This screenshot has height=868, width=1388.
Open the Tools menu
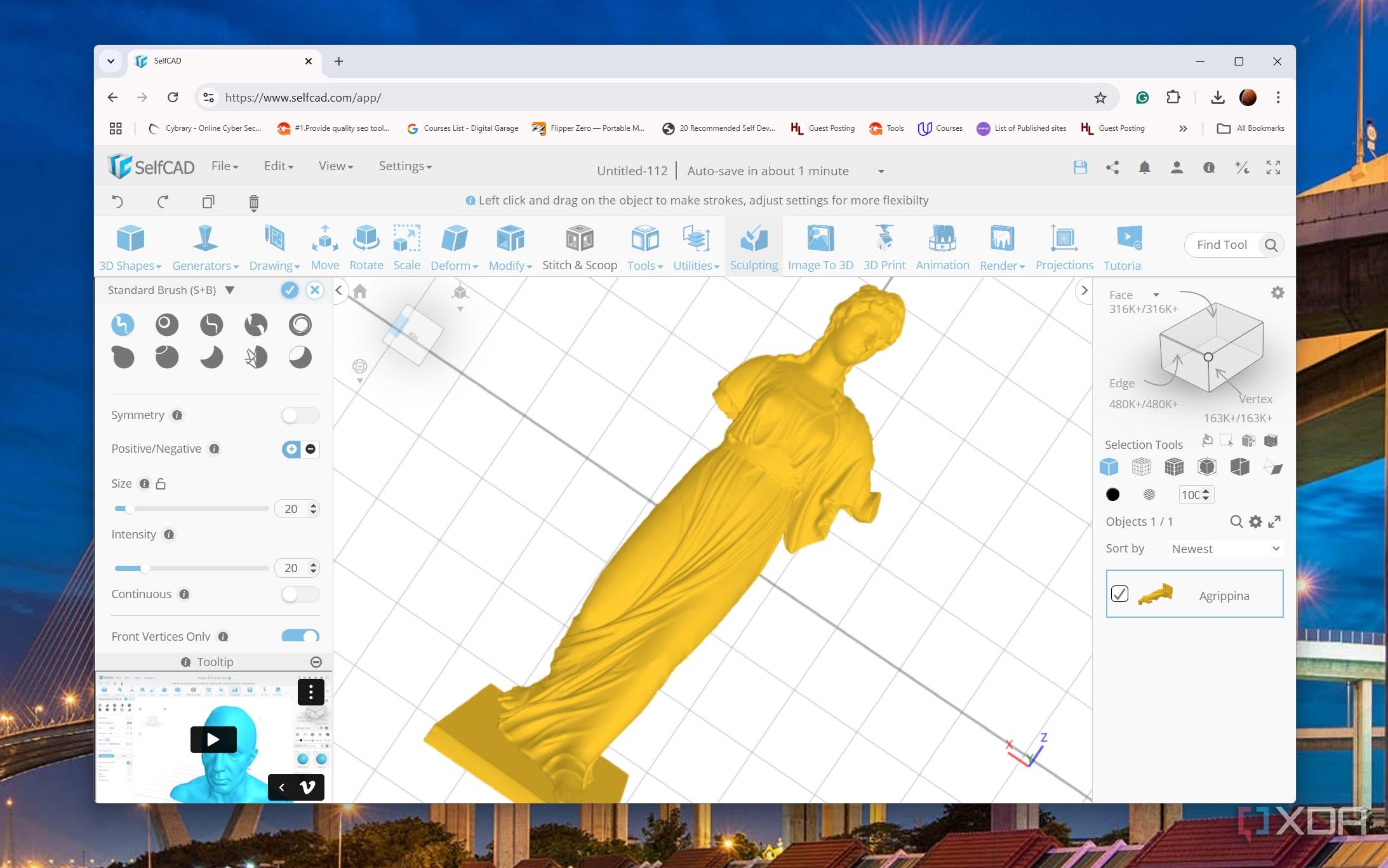coord(645,248)
